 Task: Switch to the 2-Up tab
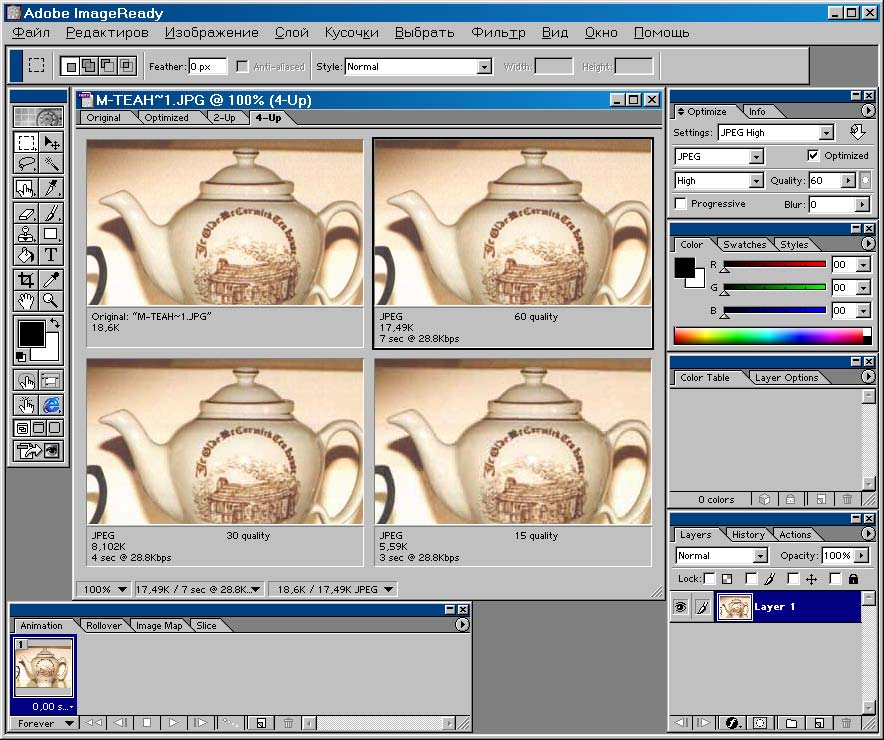click(224, 118)
